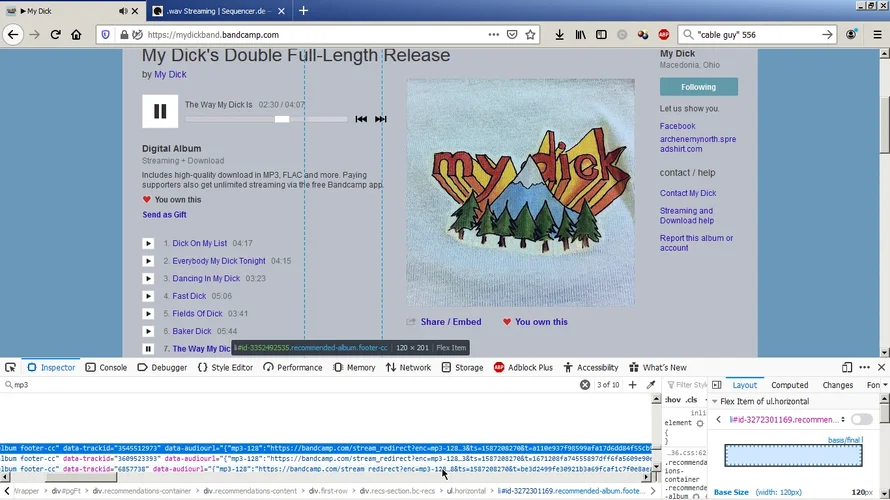Open flex item selector dropdown
This screenshot has height=500, width=890.
pyautogui.click(x=787, y=419)
